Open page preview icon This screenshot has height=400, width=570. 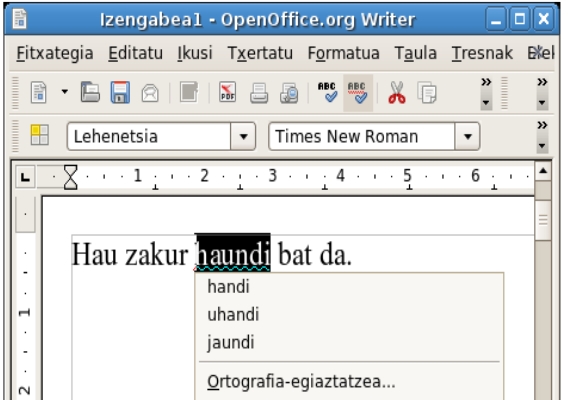(289, 93)
